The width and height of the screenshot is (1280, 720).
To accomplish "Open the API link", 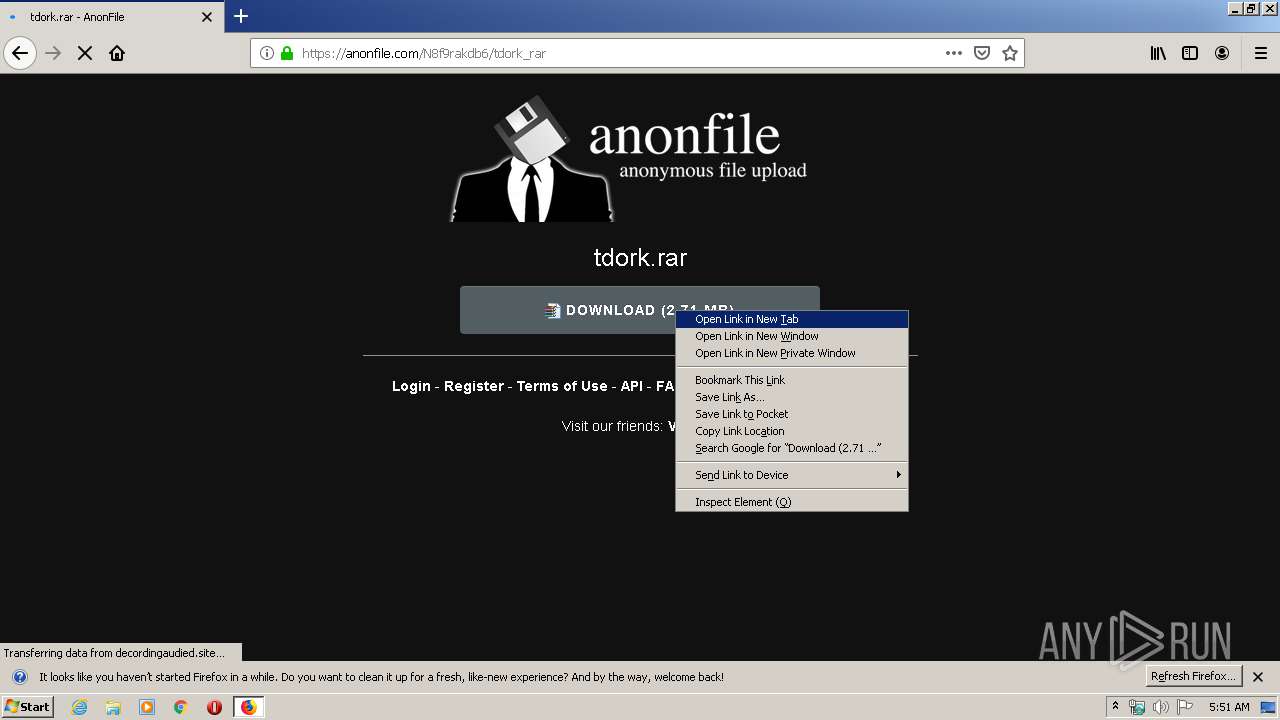I will [632, 386].
